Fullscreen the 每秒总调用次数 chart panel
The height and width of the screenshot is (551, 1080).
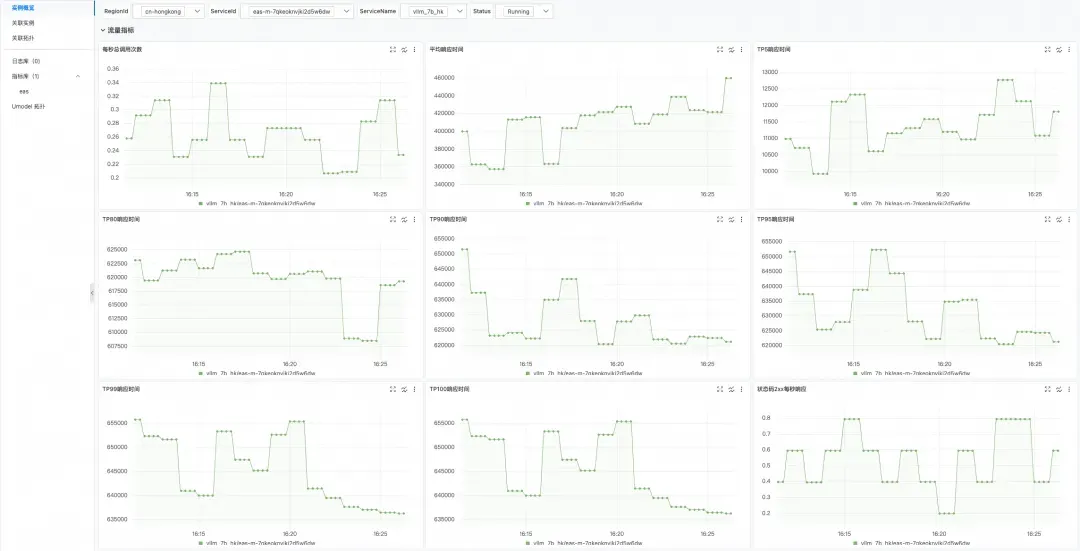coord(393,50)
